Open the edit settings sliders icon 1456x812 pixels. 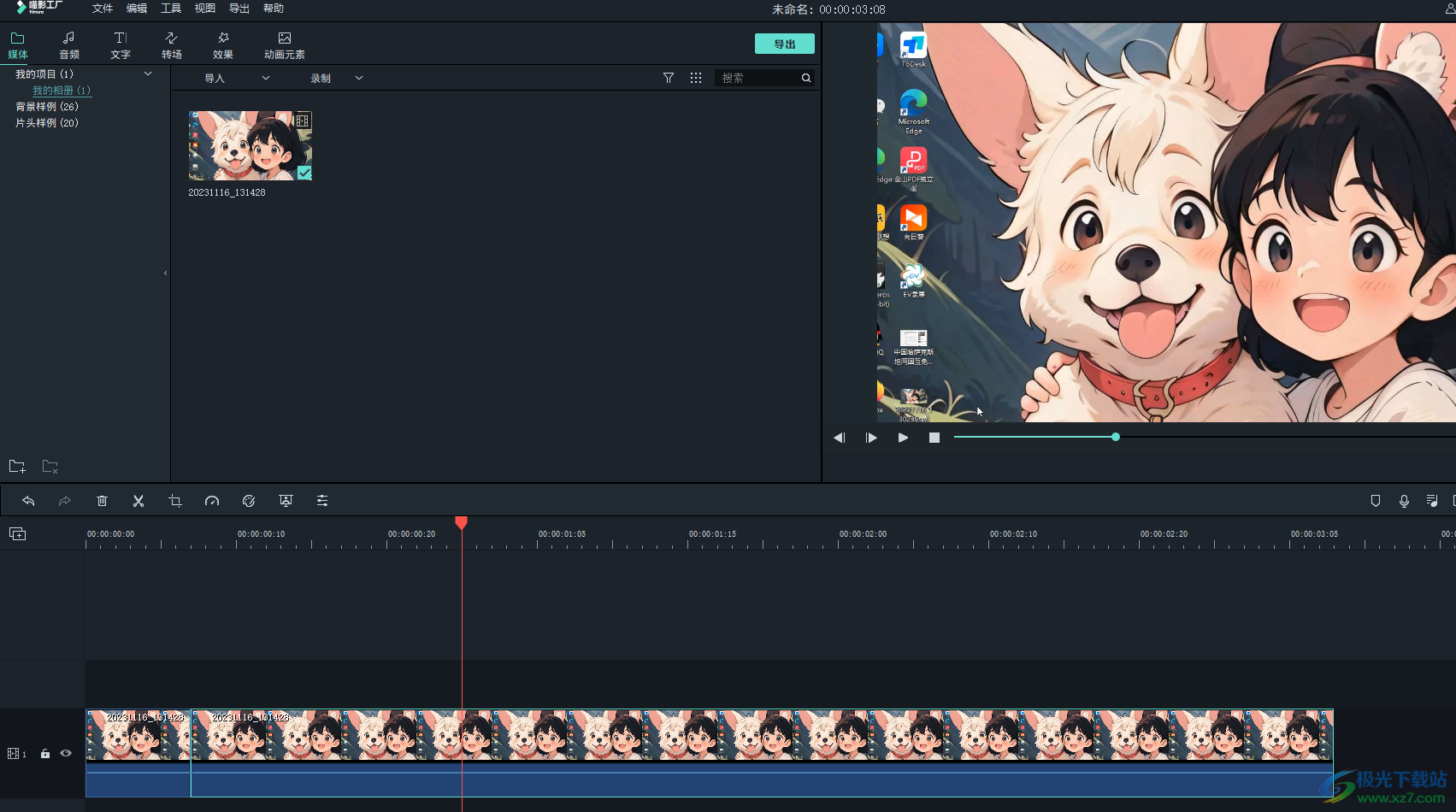[x=322, y=501]
